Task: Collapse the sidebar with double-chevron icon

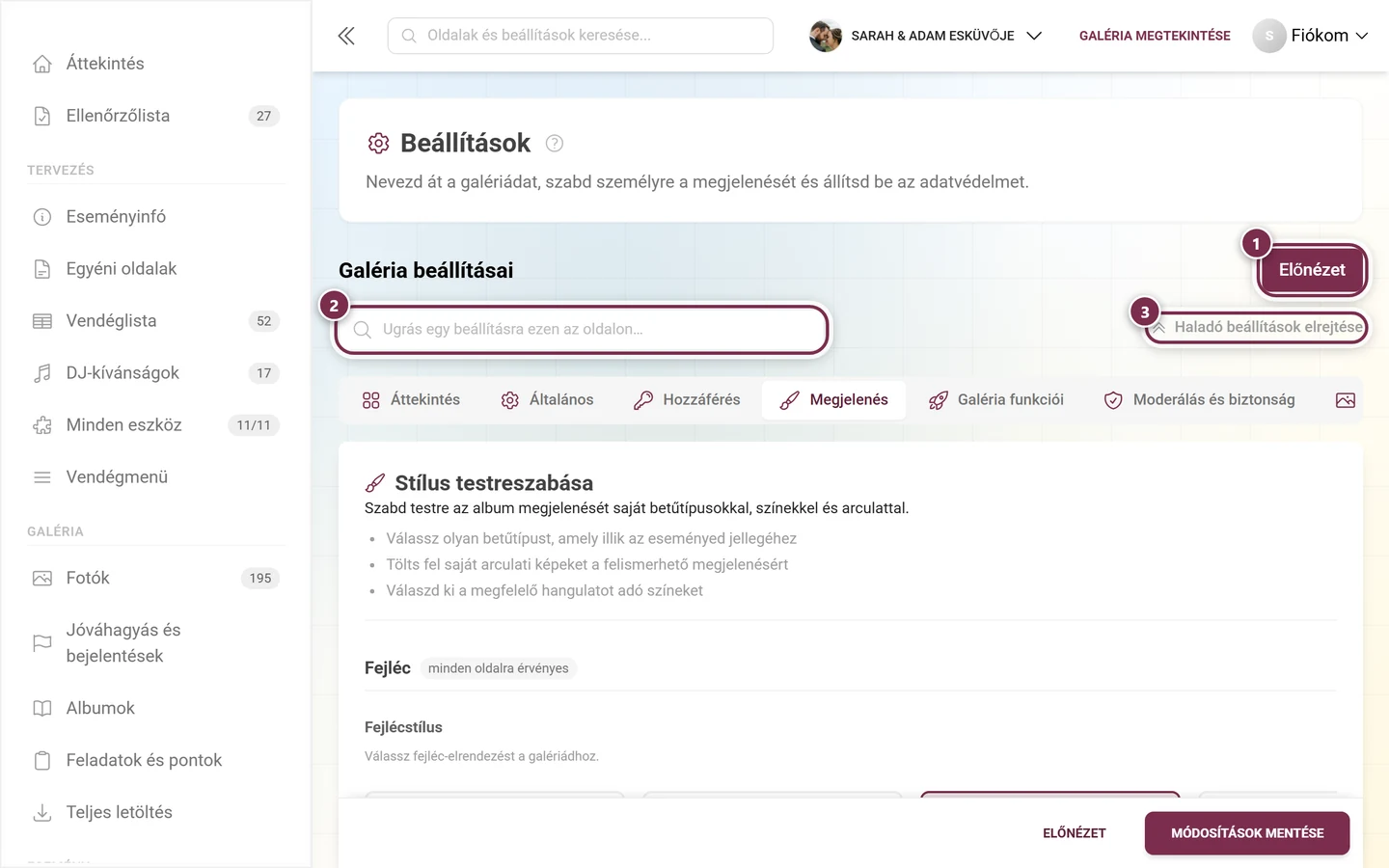Action: 346,36
